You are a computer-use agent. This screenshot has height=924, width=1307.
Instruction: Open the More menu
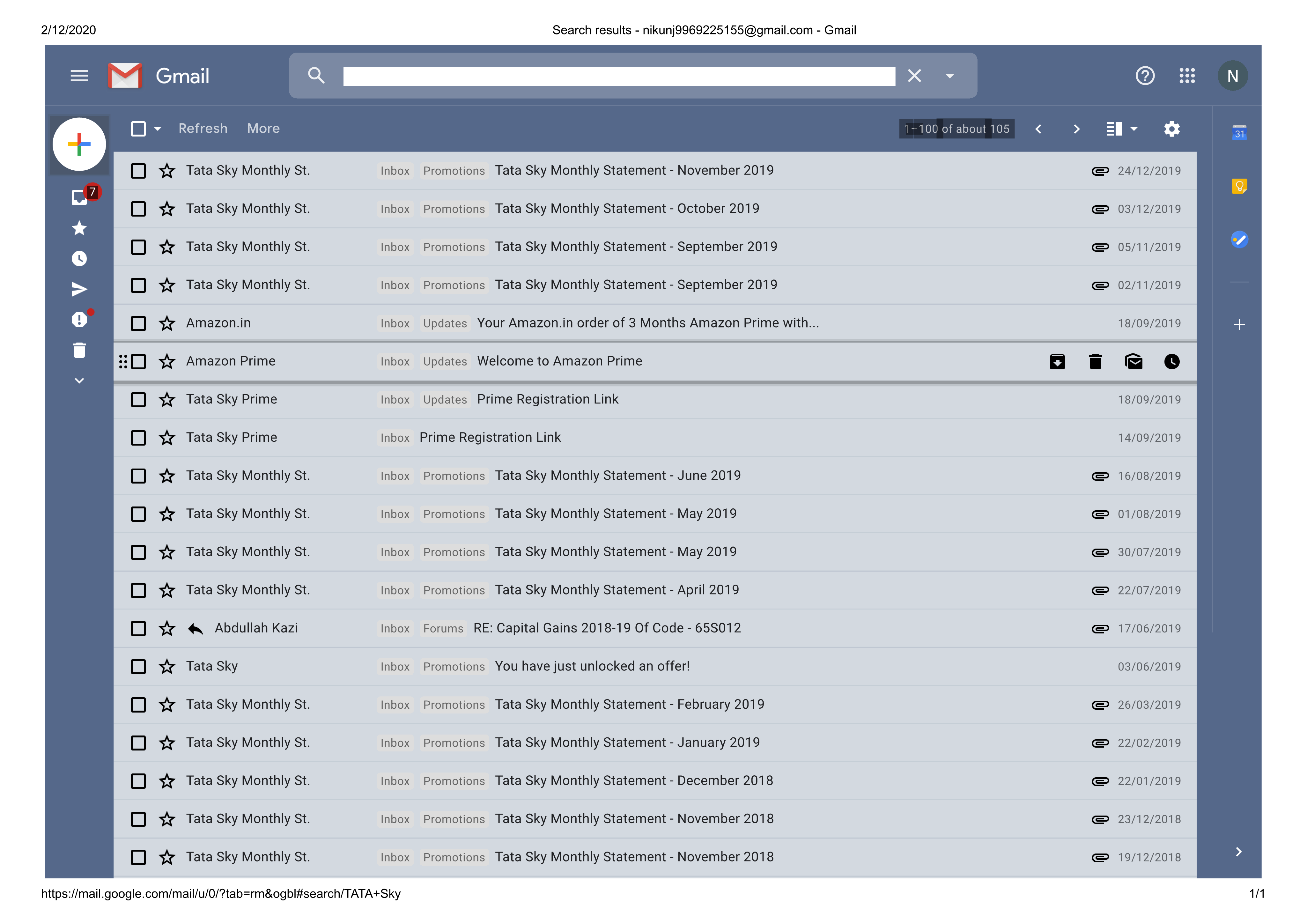click(263, 129)
